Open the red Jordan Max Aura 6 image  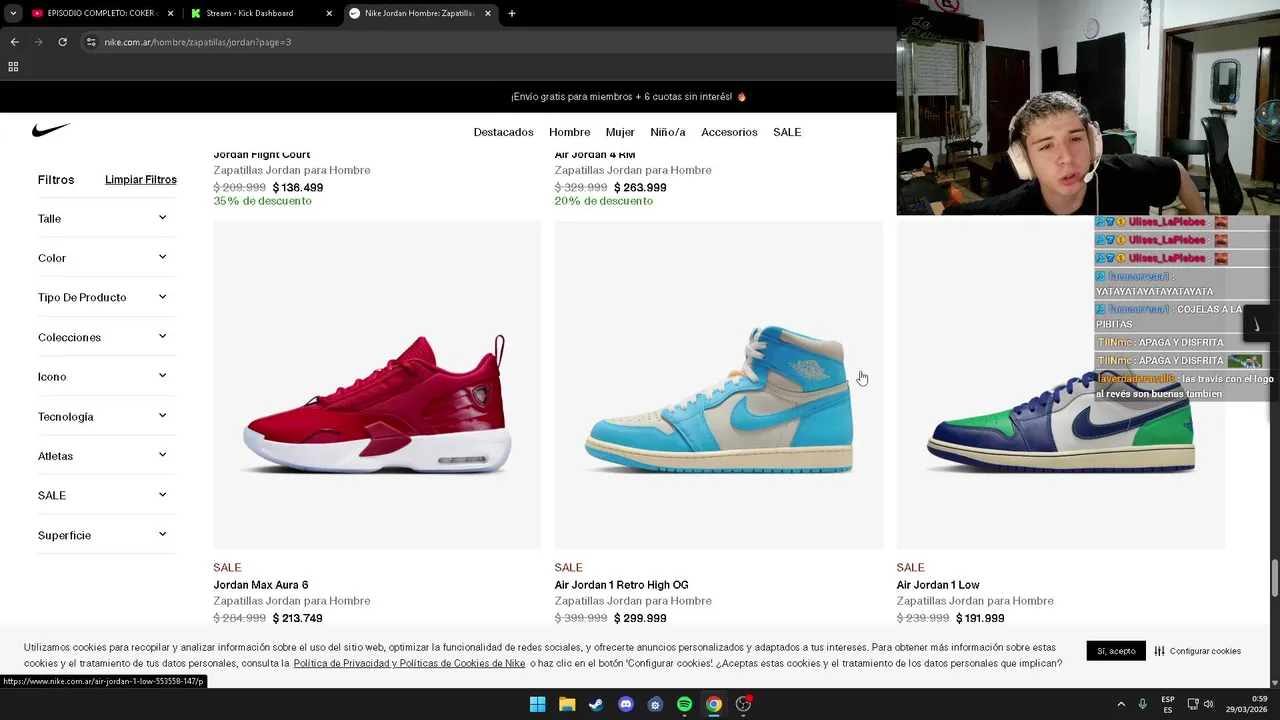click(x=377, y=385)
